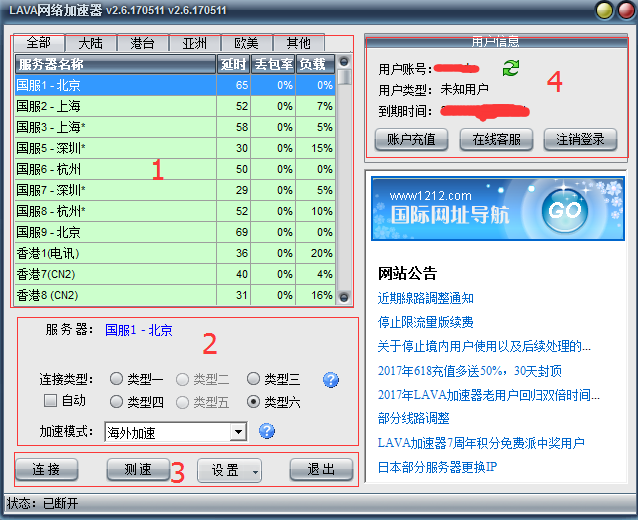Viewport: 638px width, 520px height.
Task: Select server 香港1(电讯)
Action: [175, 253]
